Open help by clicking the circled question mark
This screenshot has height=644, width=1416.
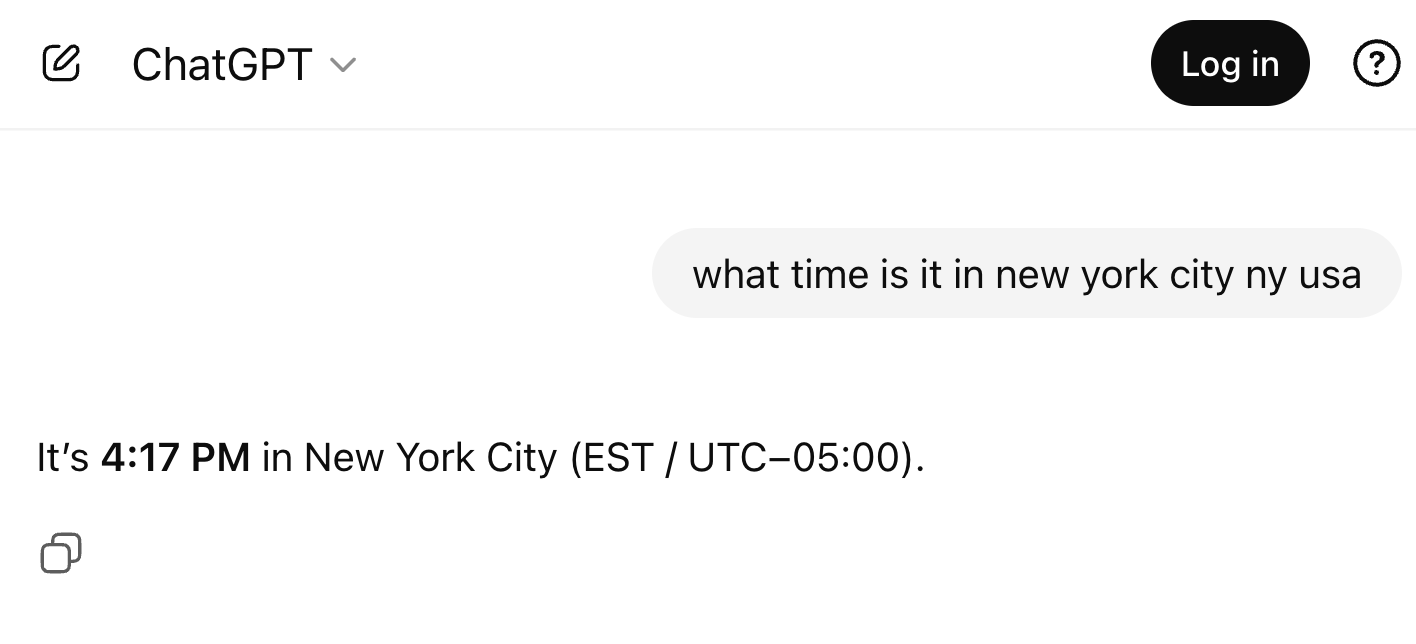point(1377,63)
